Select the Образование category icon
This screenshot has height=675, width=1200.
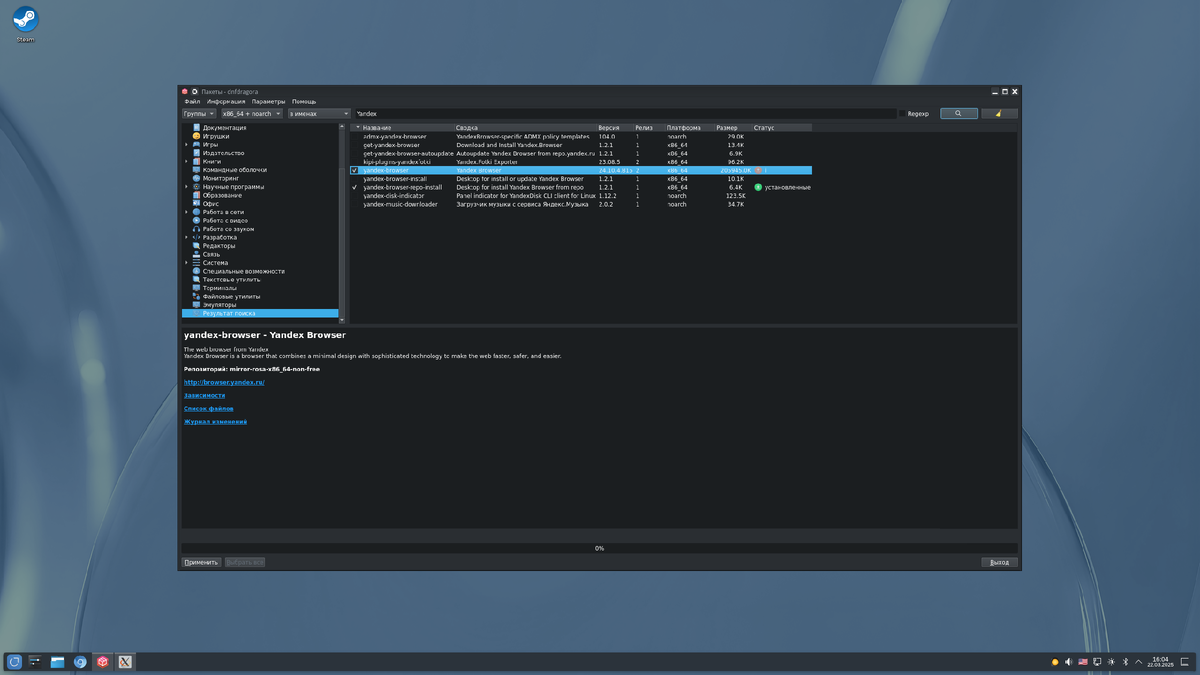pos(196,195)
